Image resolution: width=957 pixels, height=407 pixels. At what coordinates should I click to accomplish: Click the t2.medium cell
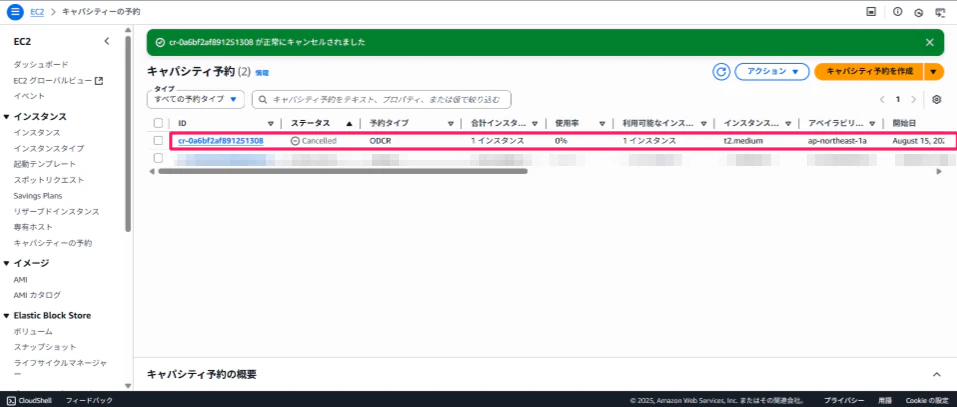tap(744, 141)
